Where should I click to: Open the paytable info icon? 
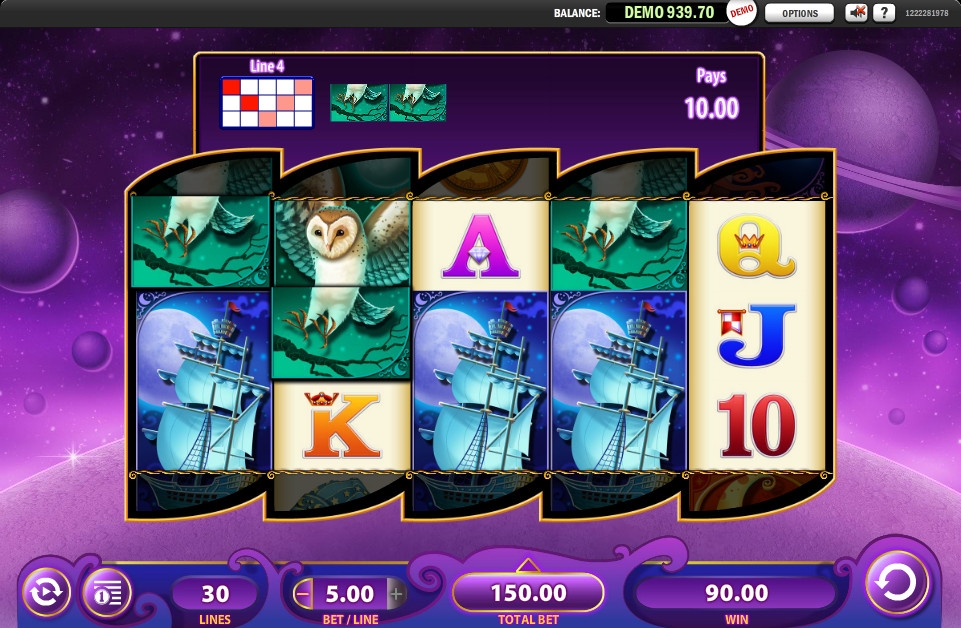click(107, 593)
